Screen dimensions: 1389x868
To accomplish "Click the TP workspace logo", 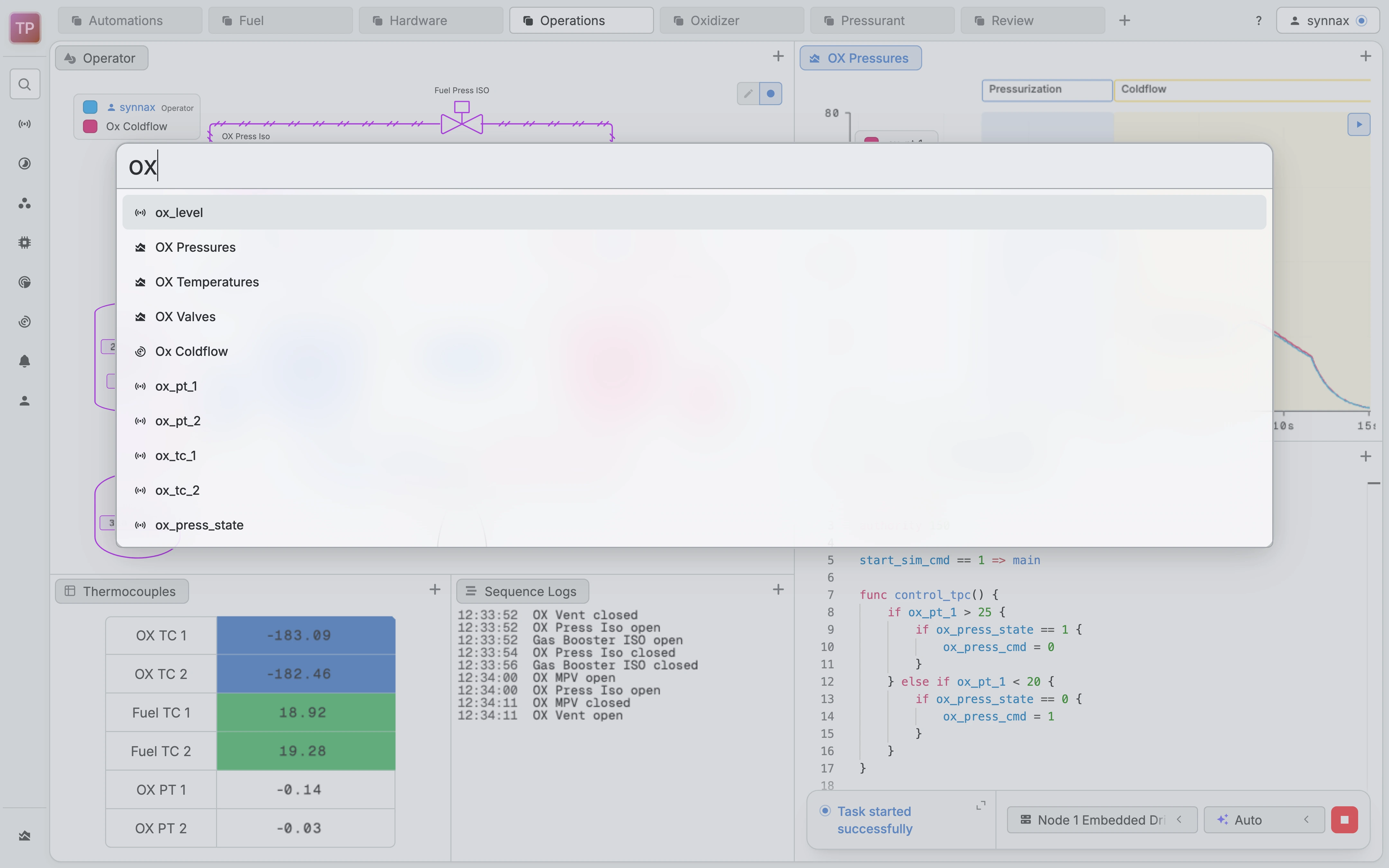I will 25,28.
